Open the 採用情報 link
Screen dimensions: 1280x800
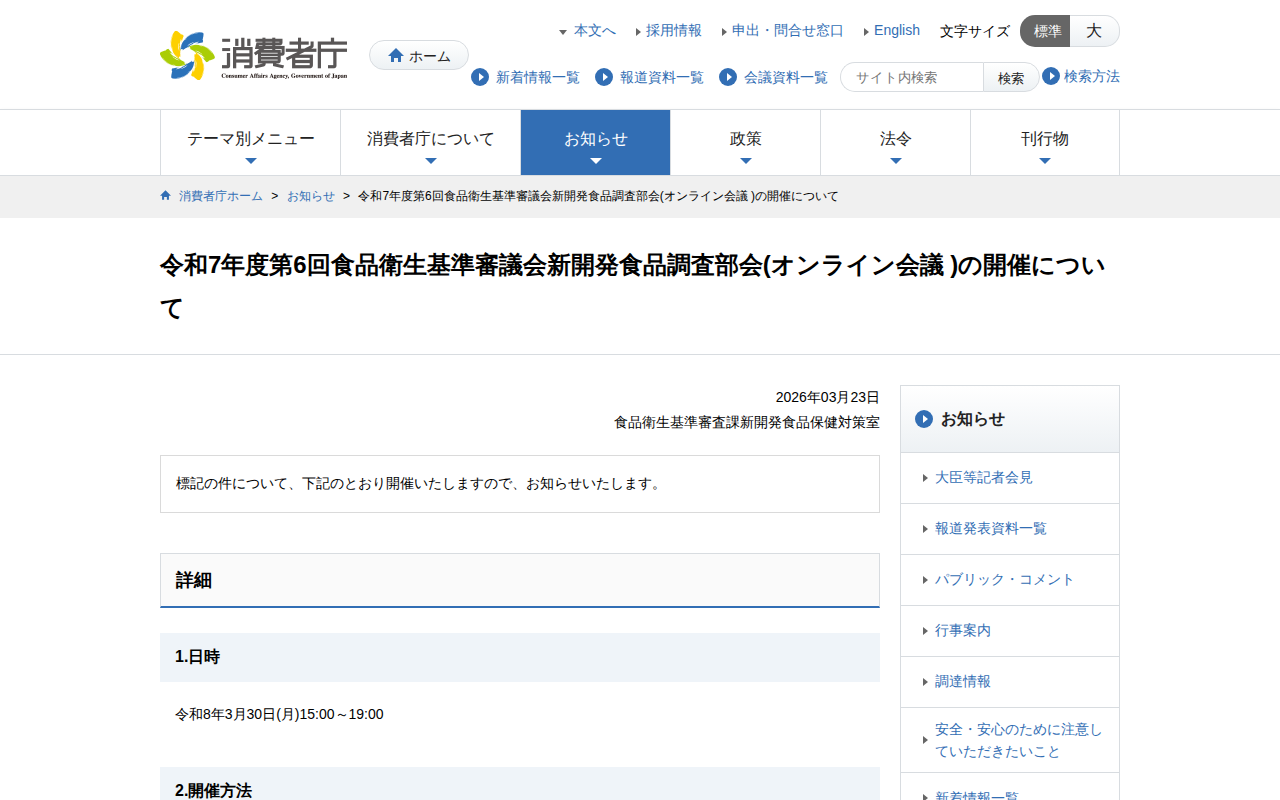coord(674,31)
